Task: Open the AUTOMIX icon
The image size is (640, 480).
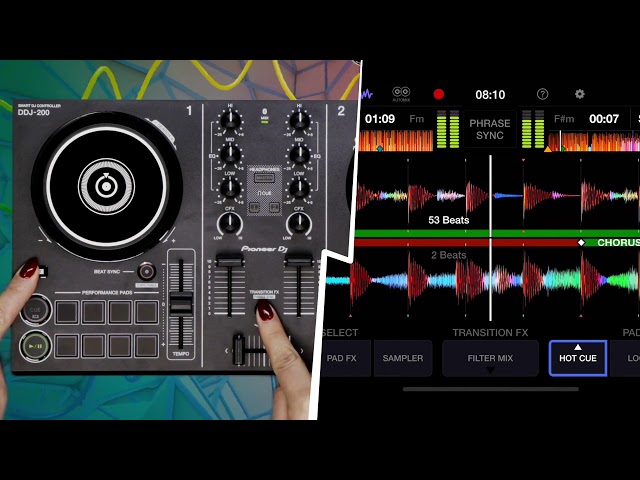Action: (x=401, y=94)
